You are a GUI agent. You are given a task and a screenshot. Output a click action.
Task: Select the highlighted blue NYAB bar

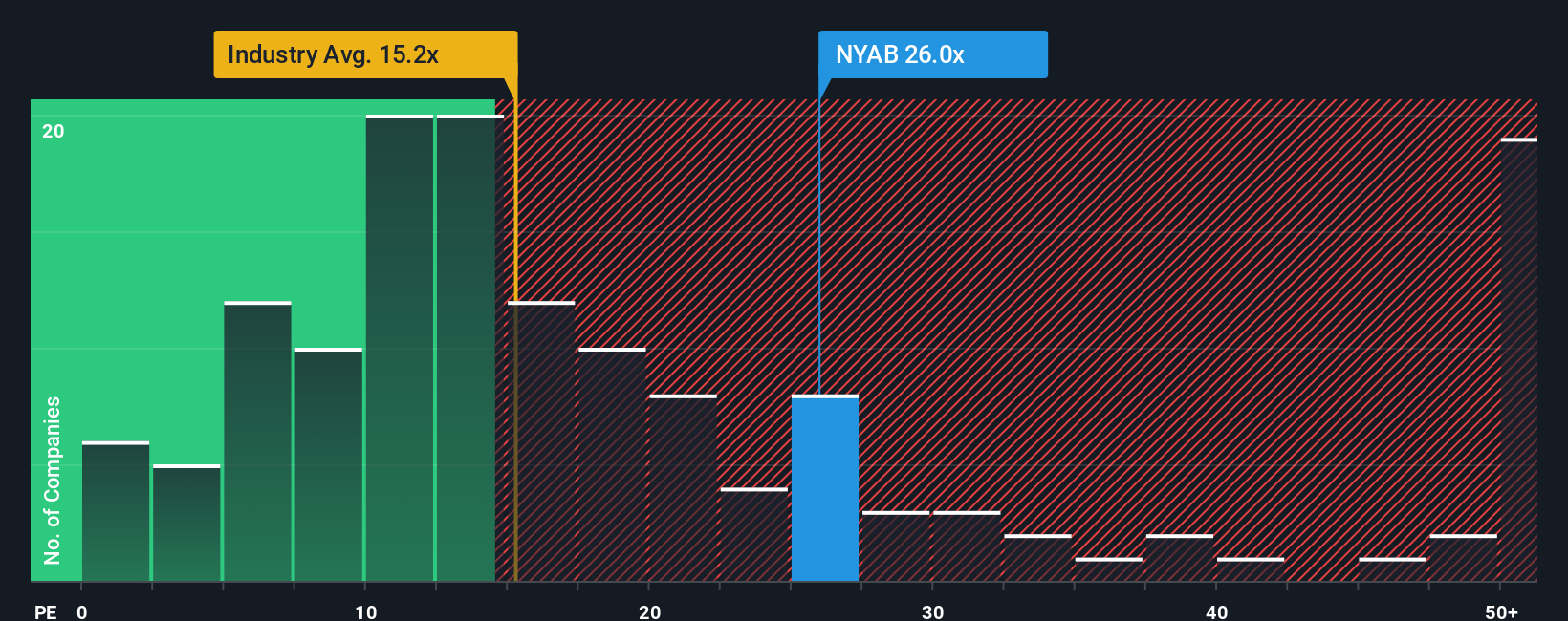pyautogui.click(x=825, y=488)
